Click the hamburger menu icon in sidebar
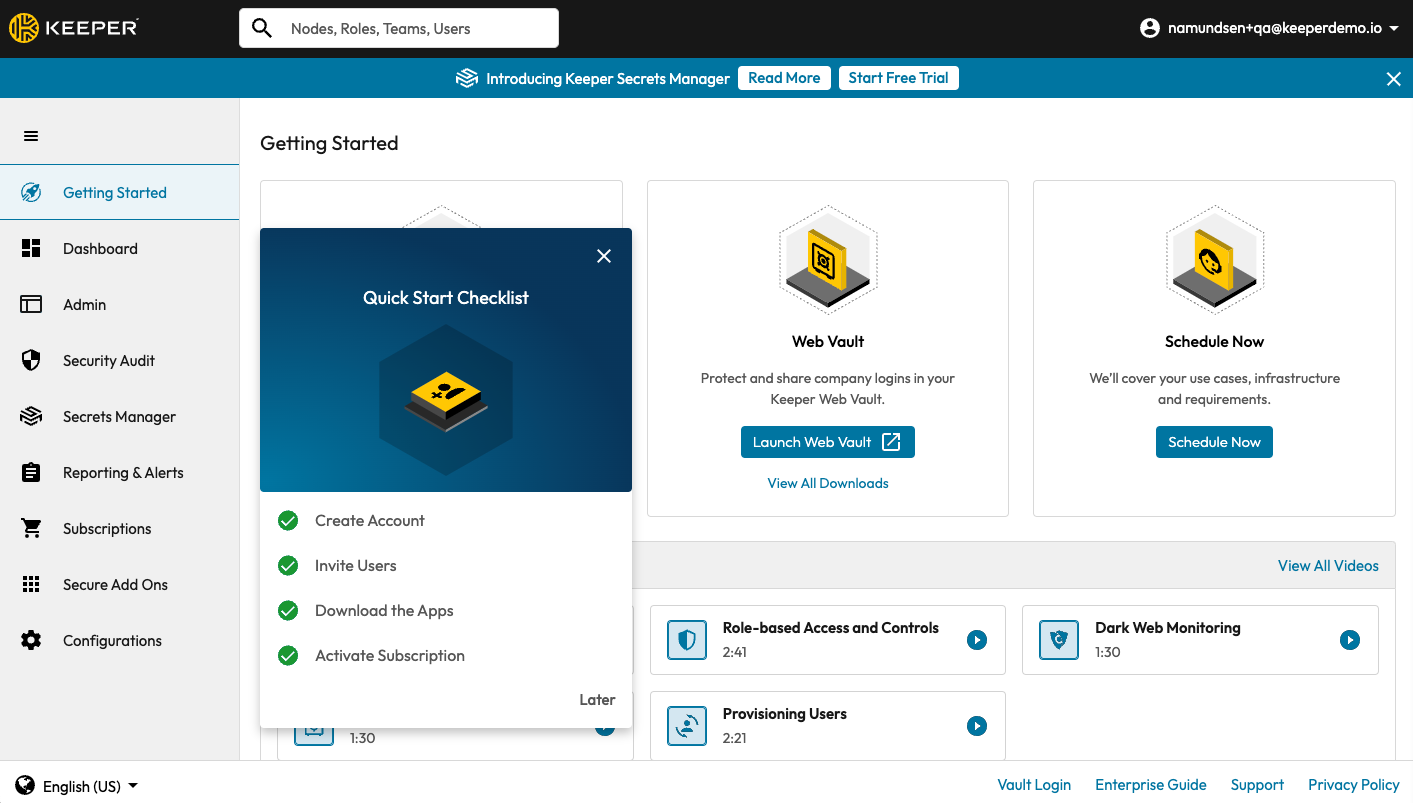 (31, 136)
